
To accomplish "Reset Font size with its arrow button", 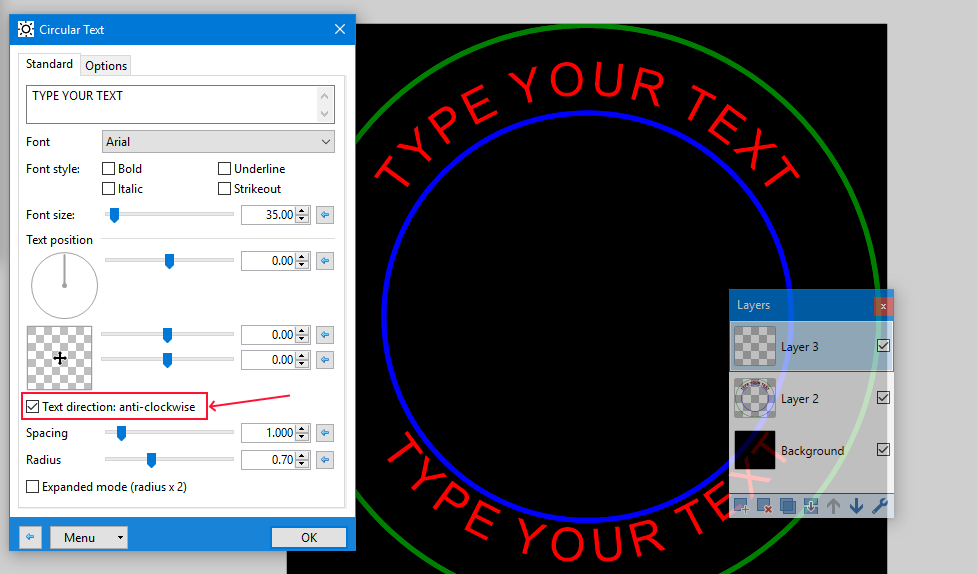I will 325,215.
